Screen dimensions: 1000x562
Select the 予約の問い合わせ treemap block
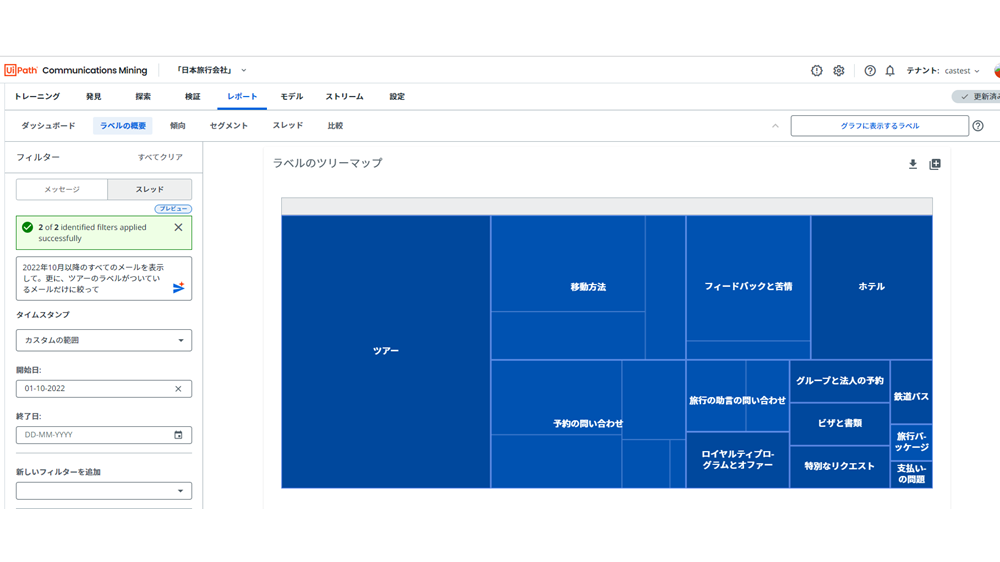[588, 424]
